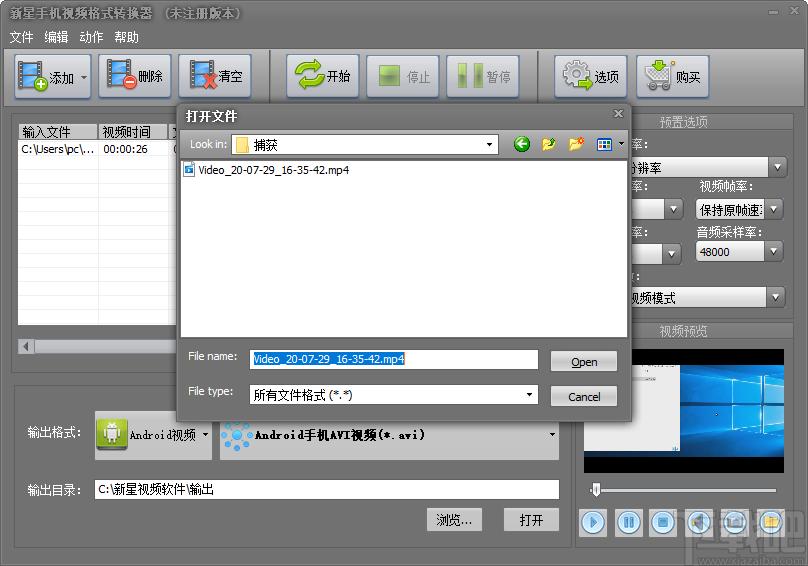Open the 动作 menu
The image size is (808, 566).
tap(91, 37)
